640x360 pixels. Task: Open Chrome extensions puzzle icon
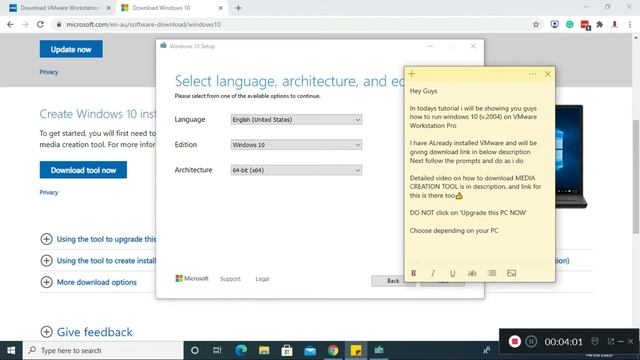point(600,24)
